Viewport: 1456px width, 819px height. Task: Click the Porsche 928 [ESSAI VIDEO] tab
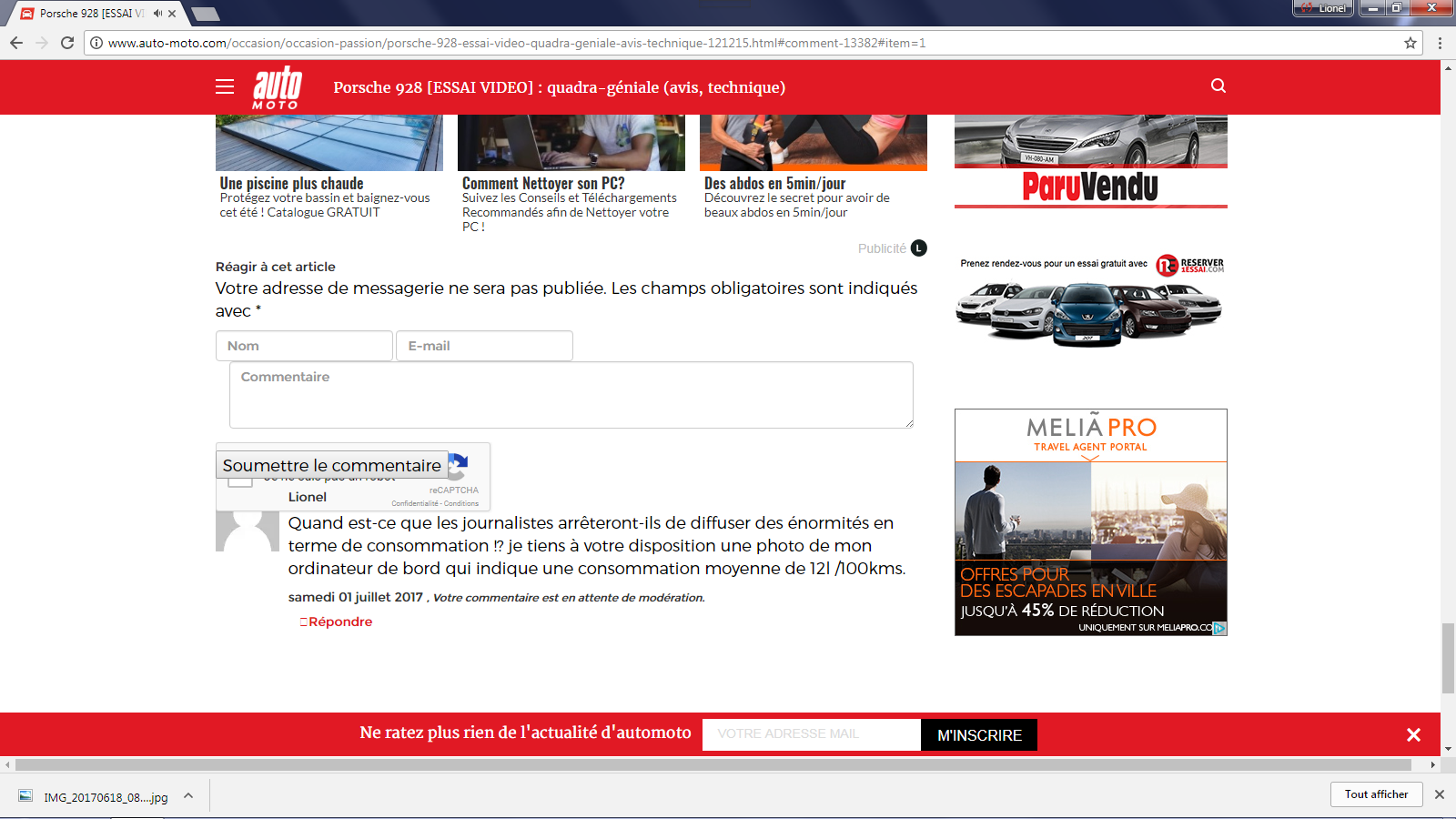(91, 14)
